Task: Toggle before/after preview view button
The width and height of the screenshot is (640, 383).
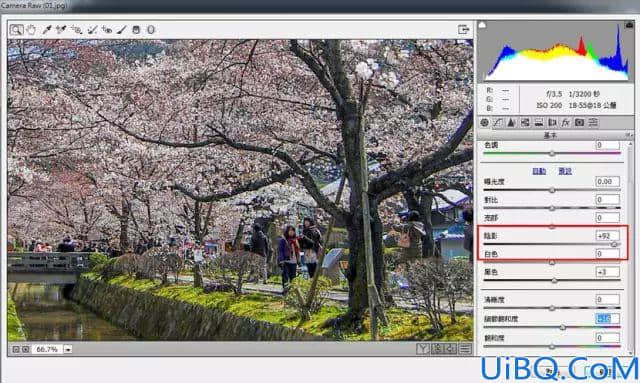Action: click(423, 349)
